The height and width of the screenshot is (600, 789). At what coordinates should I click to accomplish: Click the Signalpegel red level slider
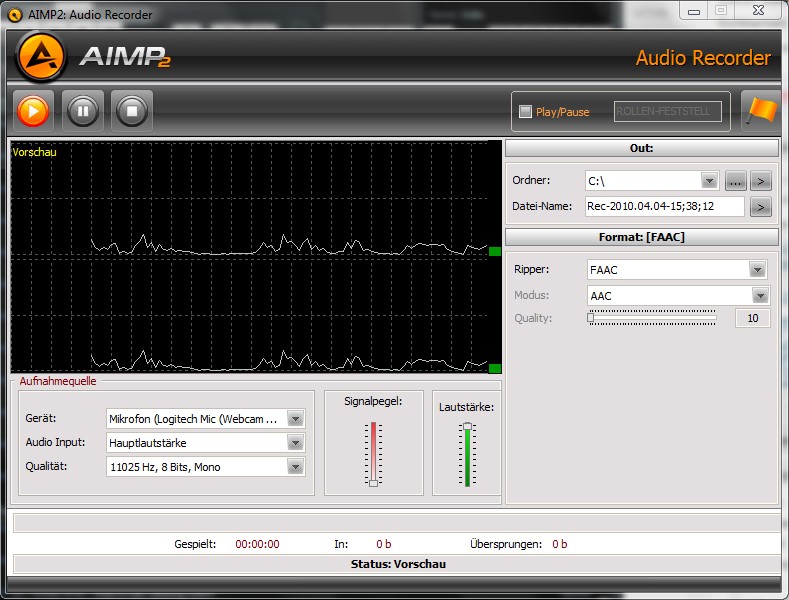tap(373, 455)
